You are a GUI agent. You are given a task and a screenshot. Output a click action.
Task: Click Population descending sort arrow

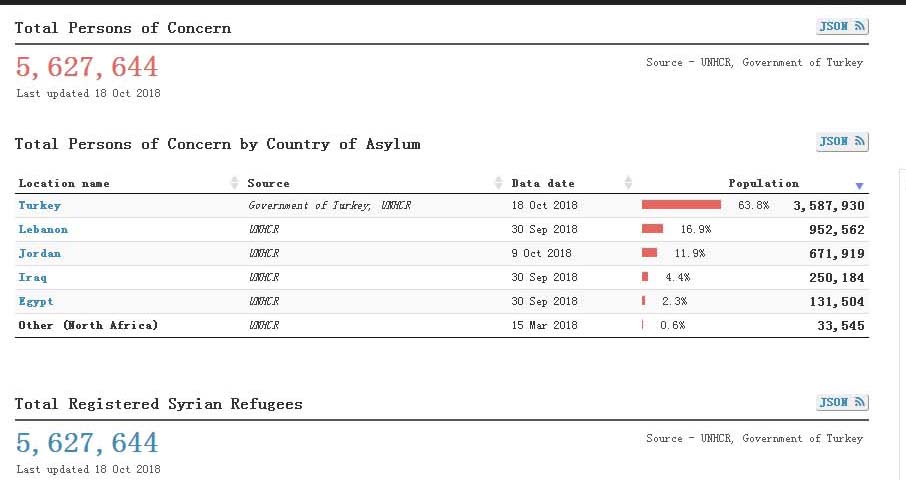coord(859,186)
